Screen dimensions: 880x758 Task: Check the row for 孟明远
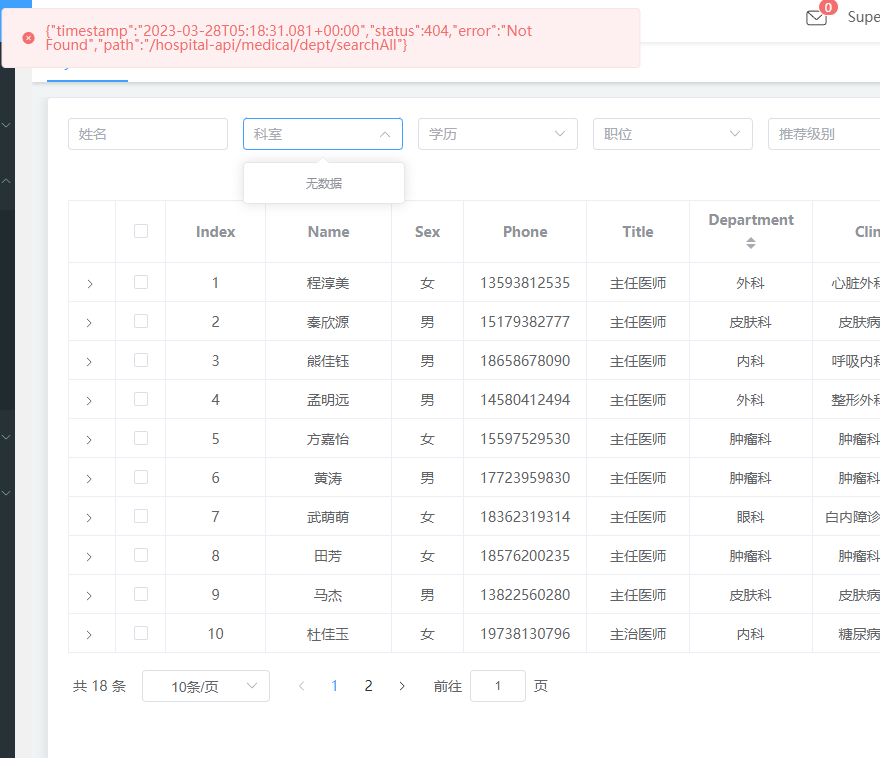point(141,399)
